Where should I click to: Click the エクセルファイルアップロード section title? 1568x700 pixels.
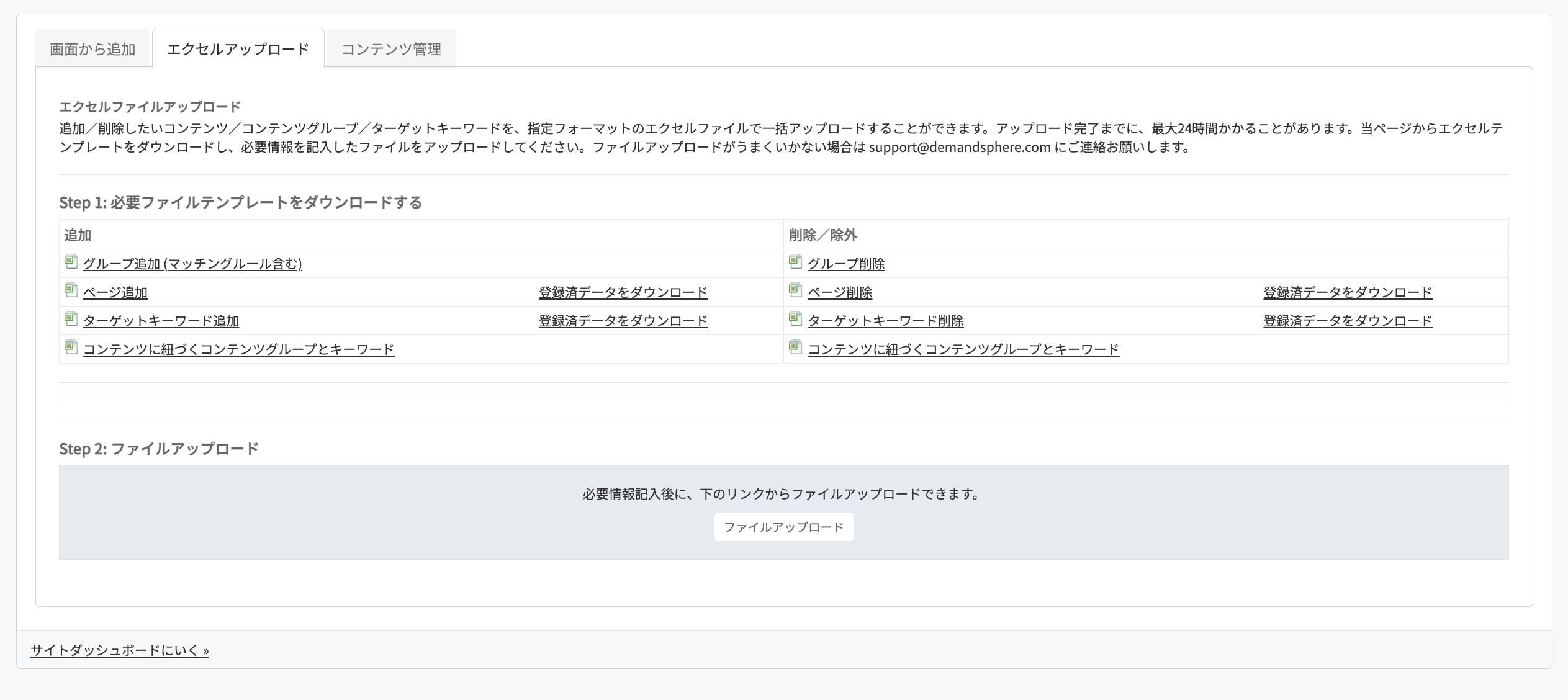tap(150, 107)
